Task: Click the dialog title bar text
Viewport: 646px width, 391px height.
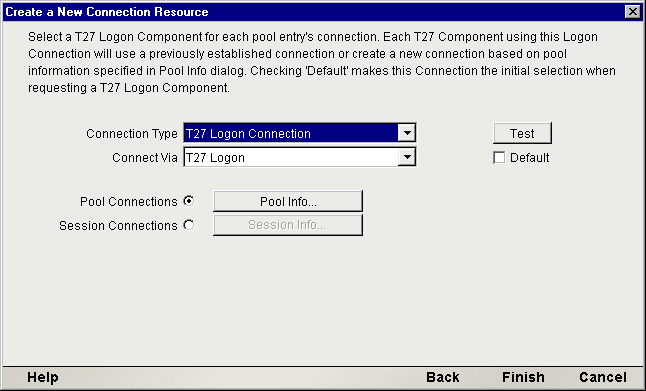Action: [x=107, y=12]
